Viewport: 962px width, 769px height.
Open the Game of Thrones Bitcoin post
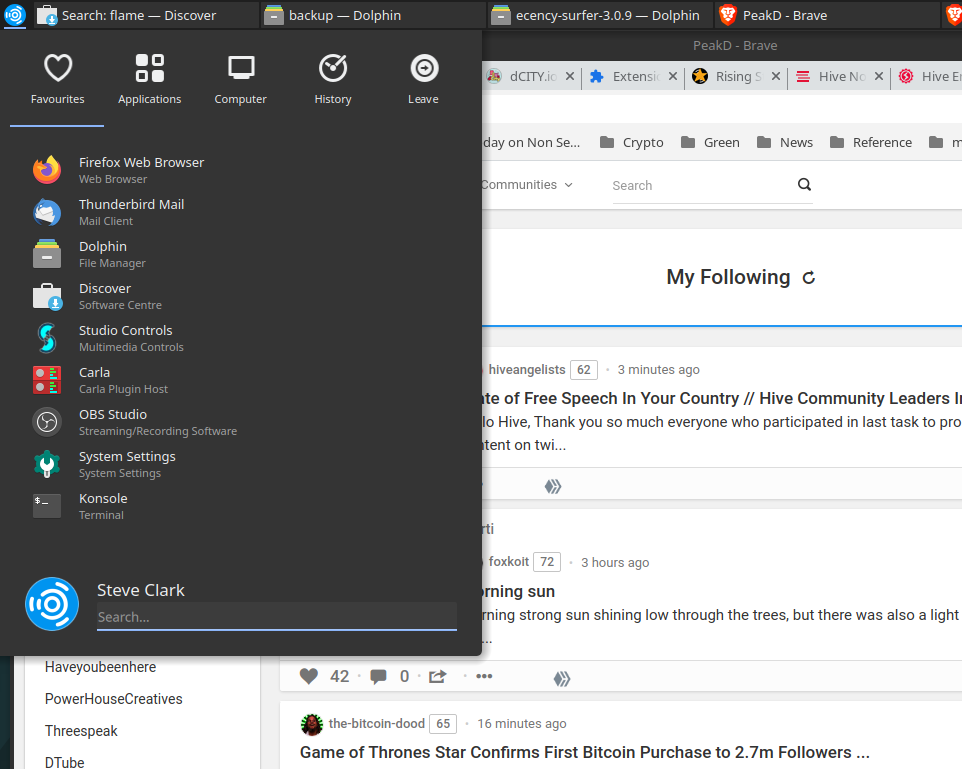point(585,752)
